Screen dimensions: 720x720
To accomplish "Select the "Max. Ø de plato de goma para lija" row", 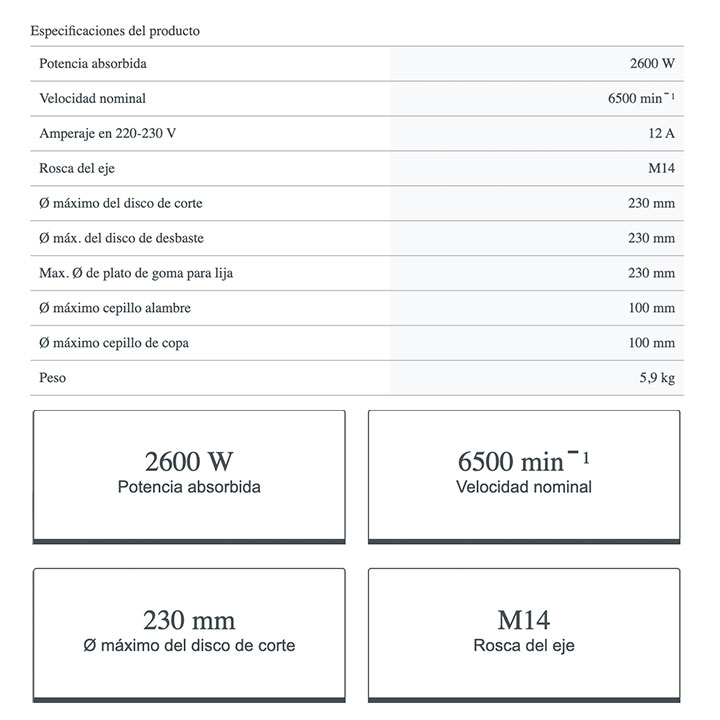I will (x=136, y=273).
